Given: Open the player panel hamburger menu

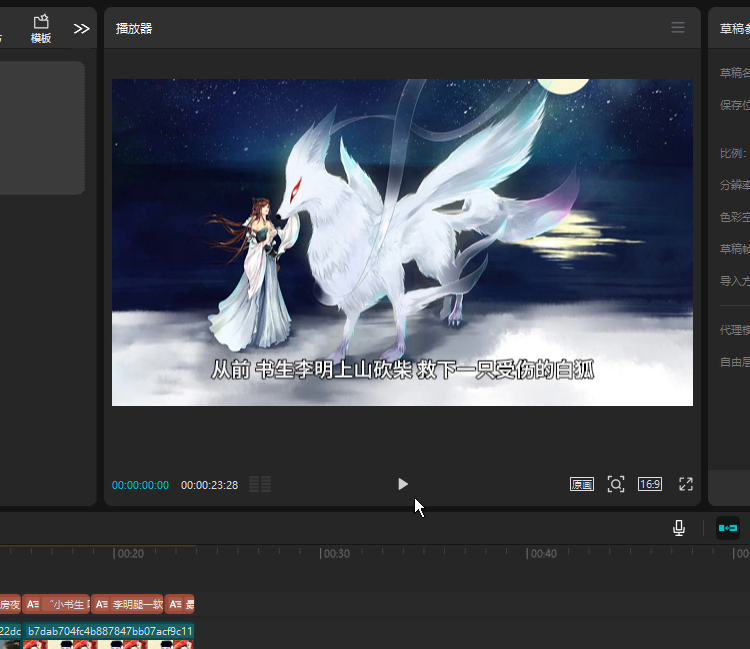Looking at the screenshot, I should click(x=678, y=27).
